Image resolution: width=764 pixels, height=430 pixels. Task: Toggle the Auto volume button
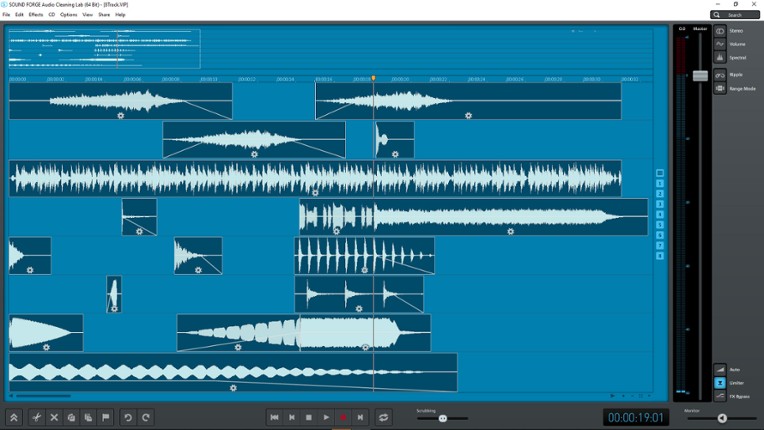pos(720,369)
